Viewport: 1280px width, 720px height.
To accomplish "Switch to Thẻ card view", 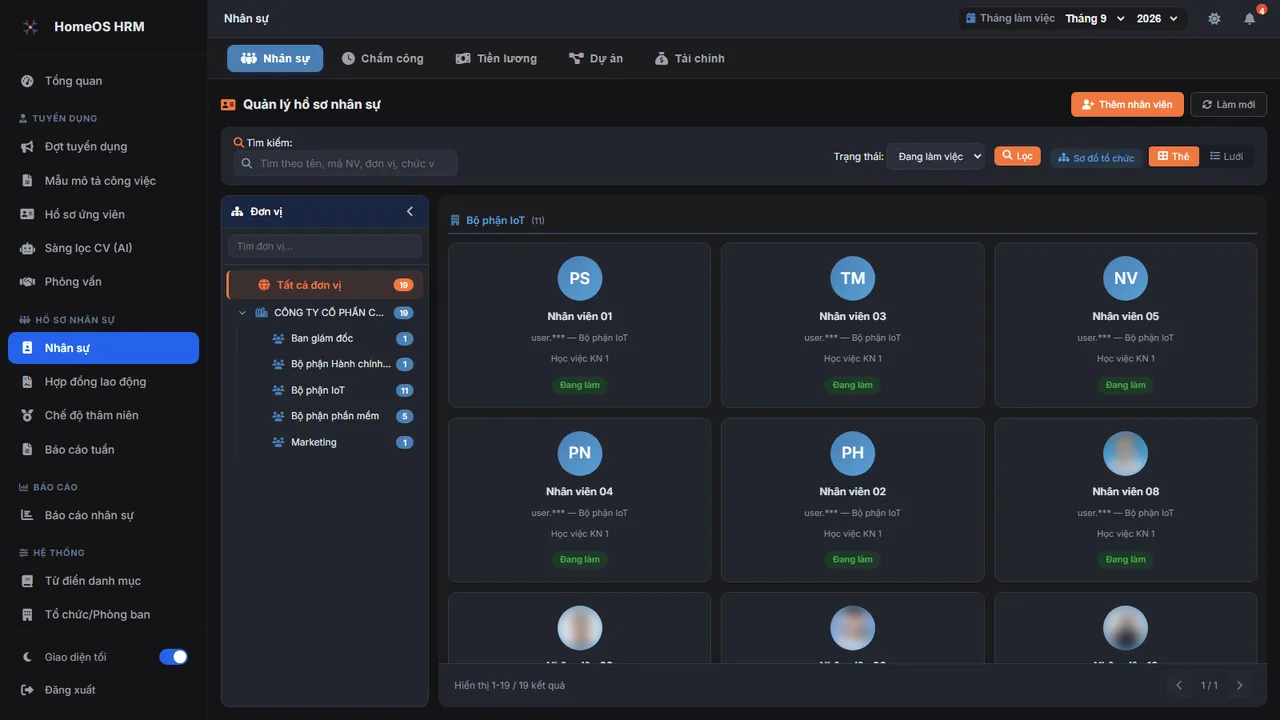I will (1173, 156).
